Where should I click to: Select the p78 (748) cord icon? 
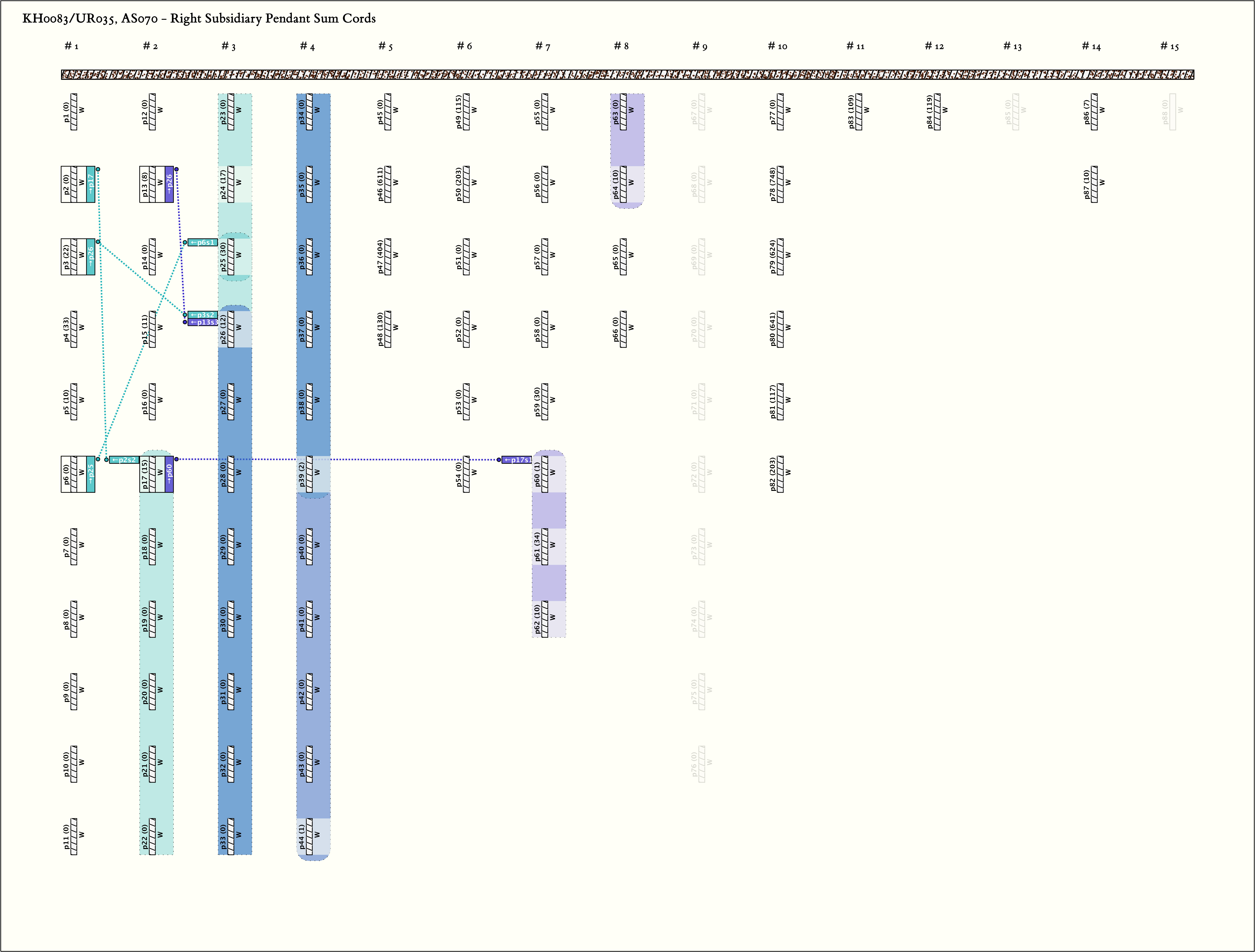click(780, 184)
